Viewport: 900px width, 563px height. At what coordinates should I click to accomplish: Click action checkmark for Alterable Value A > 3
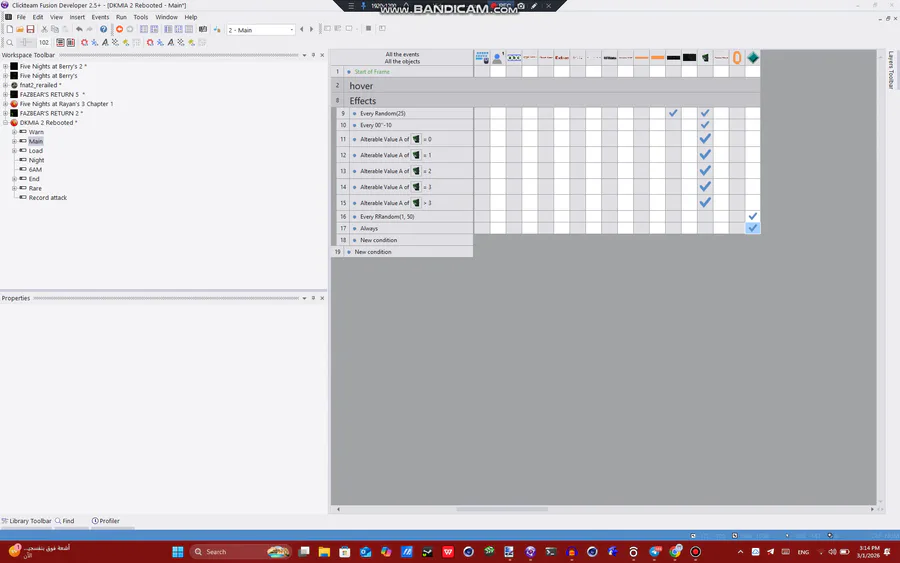[705, 203]
